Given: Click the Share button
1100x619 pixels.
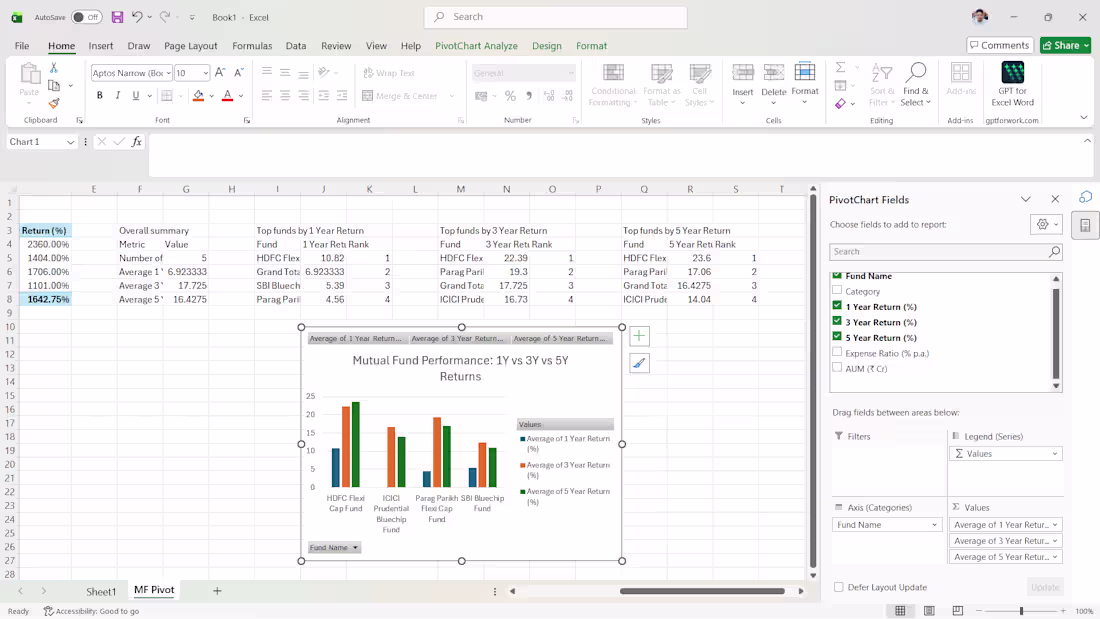Looking at the screenshot, I should pos(1065,45).
